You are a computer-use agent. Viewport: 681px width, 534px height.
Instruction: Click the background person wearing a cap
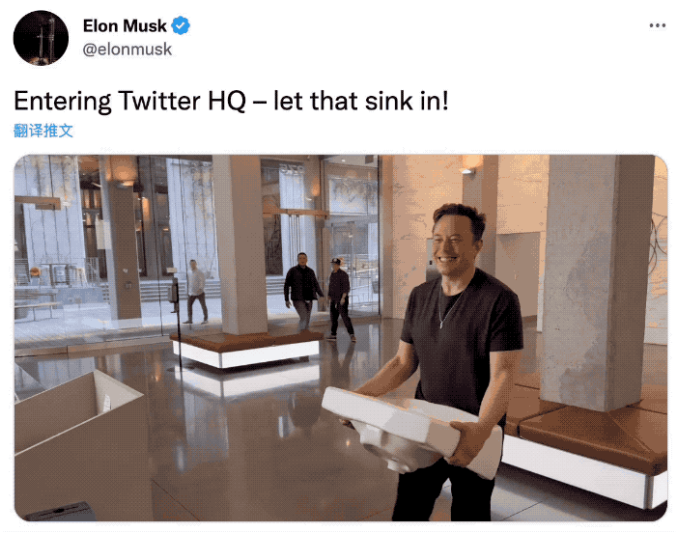(340, 299)
